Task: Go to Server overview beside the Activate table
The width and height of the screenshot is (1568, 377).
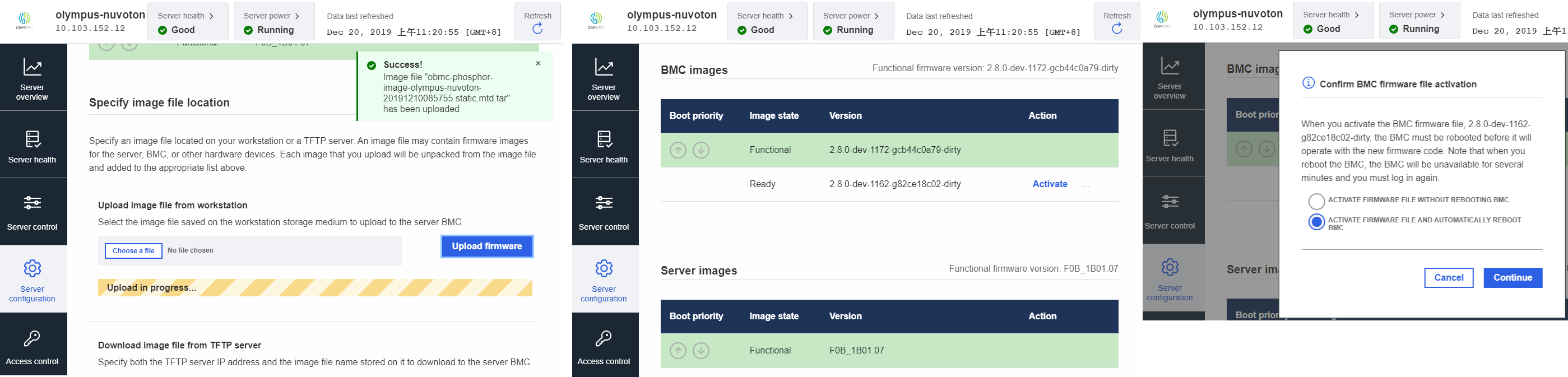Action: pyautogui.click(x=603, y=77)
